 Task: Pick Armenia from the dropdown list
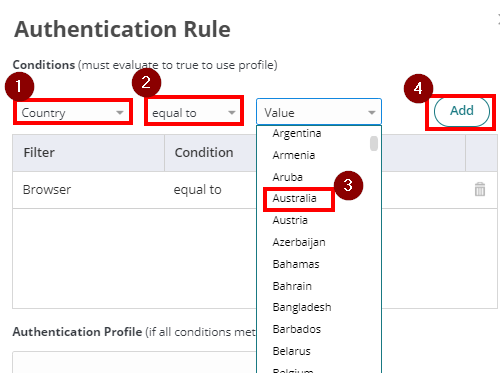pos(294,155)
